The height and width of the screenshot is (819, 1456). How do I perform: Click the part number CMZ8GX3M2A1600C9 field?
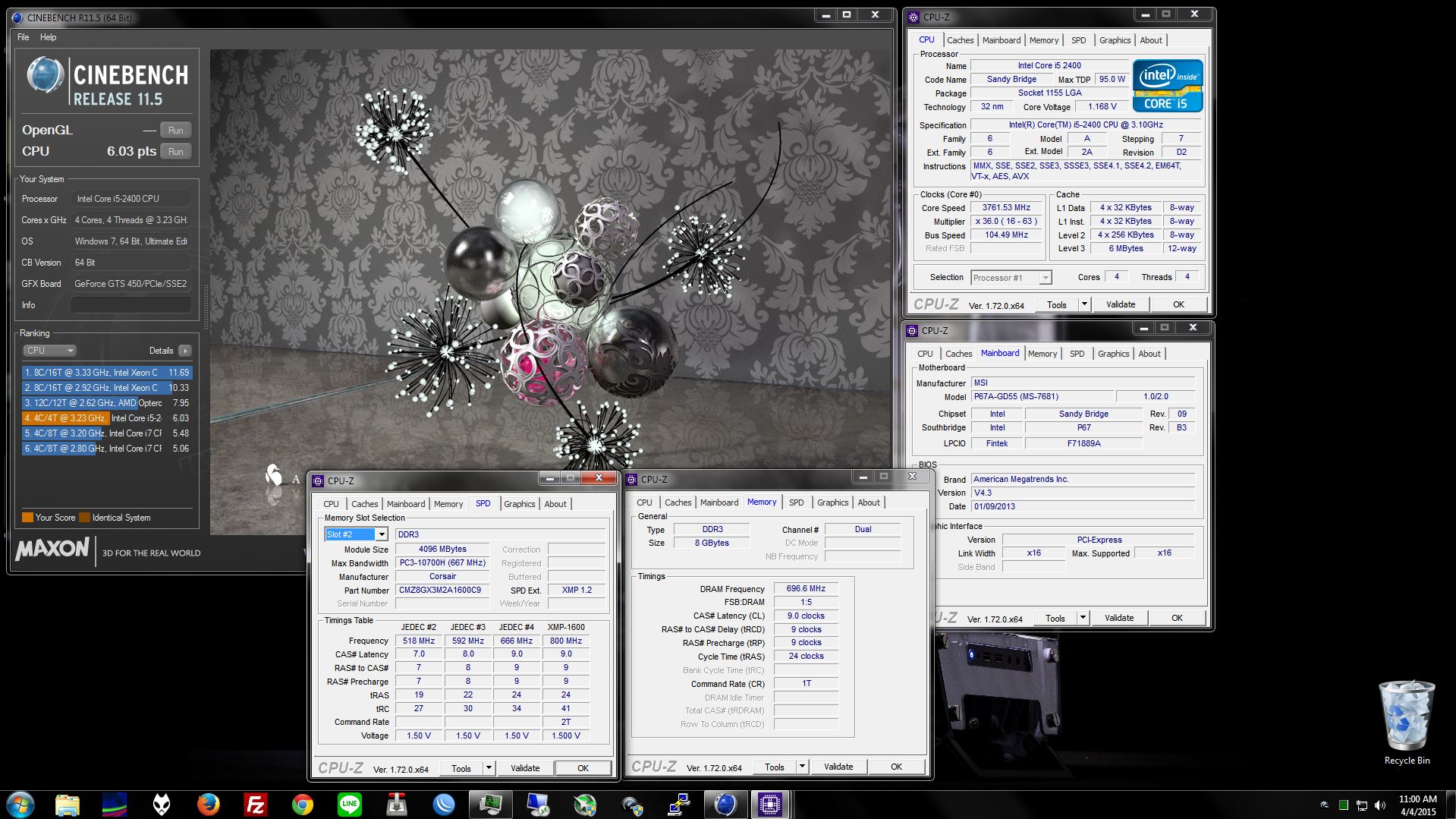pos(443,590)
